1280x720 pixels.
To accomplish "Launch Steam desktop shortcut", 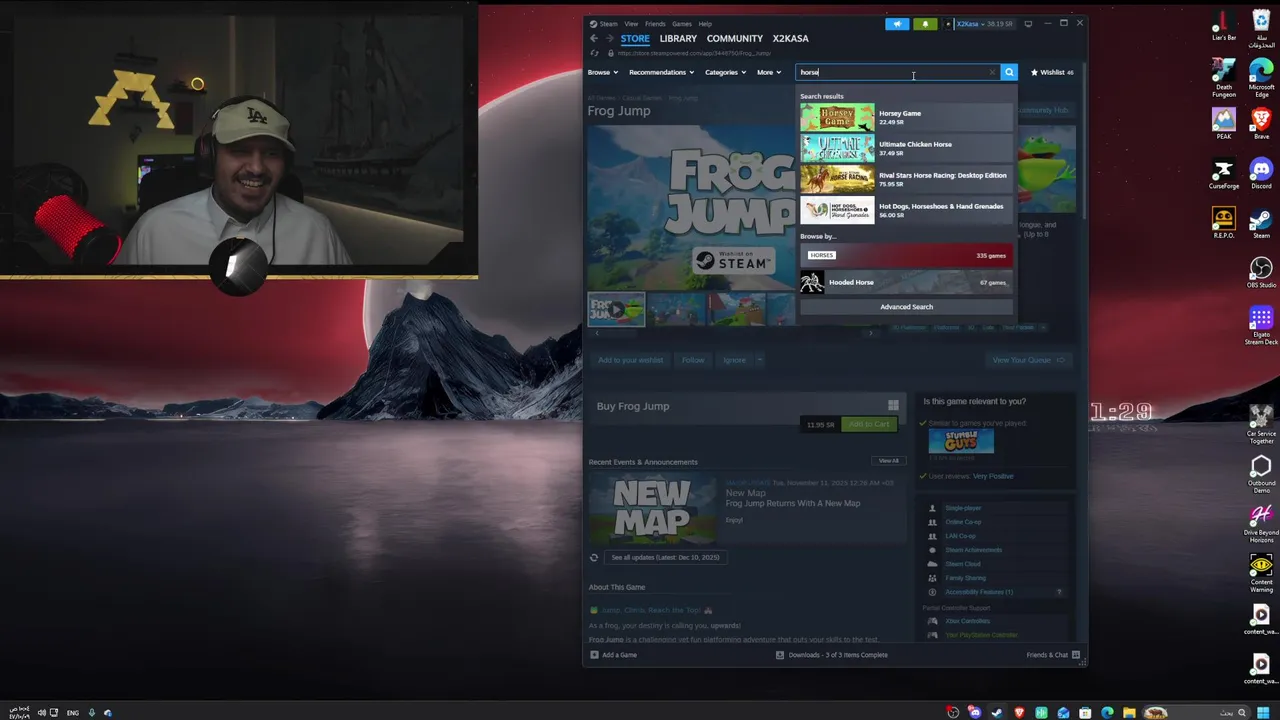I will [x=1261, y=223].
